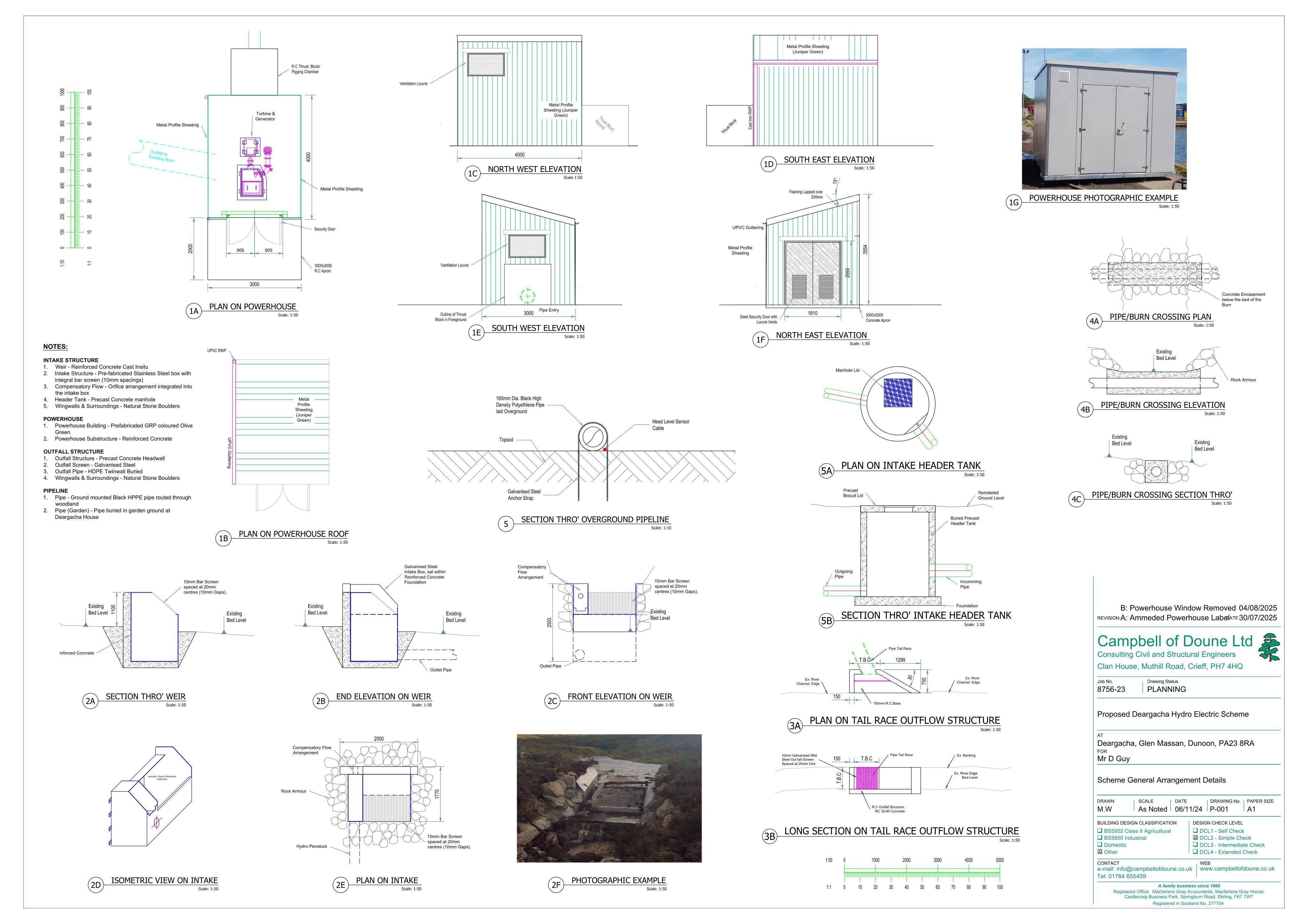Click the 2A view tag circle
Screen dimensions: 1308x924
point(90,701)
